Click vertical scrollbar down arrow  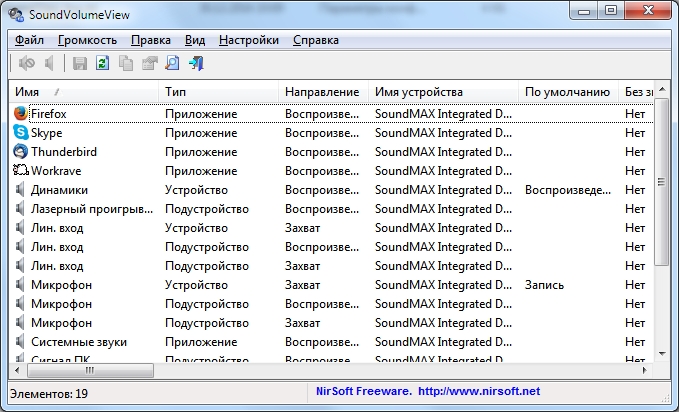click(x=662, y=354)
